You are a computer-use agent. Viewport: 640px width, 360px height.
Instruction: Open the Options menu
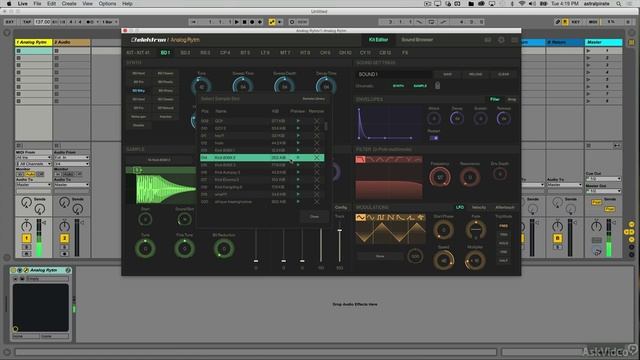107,4
